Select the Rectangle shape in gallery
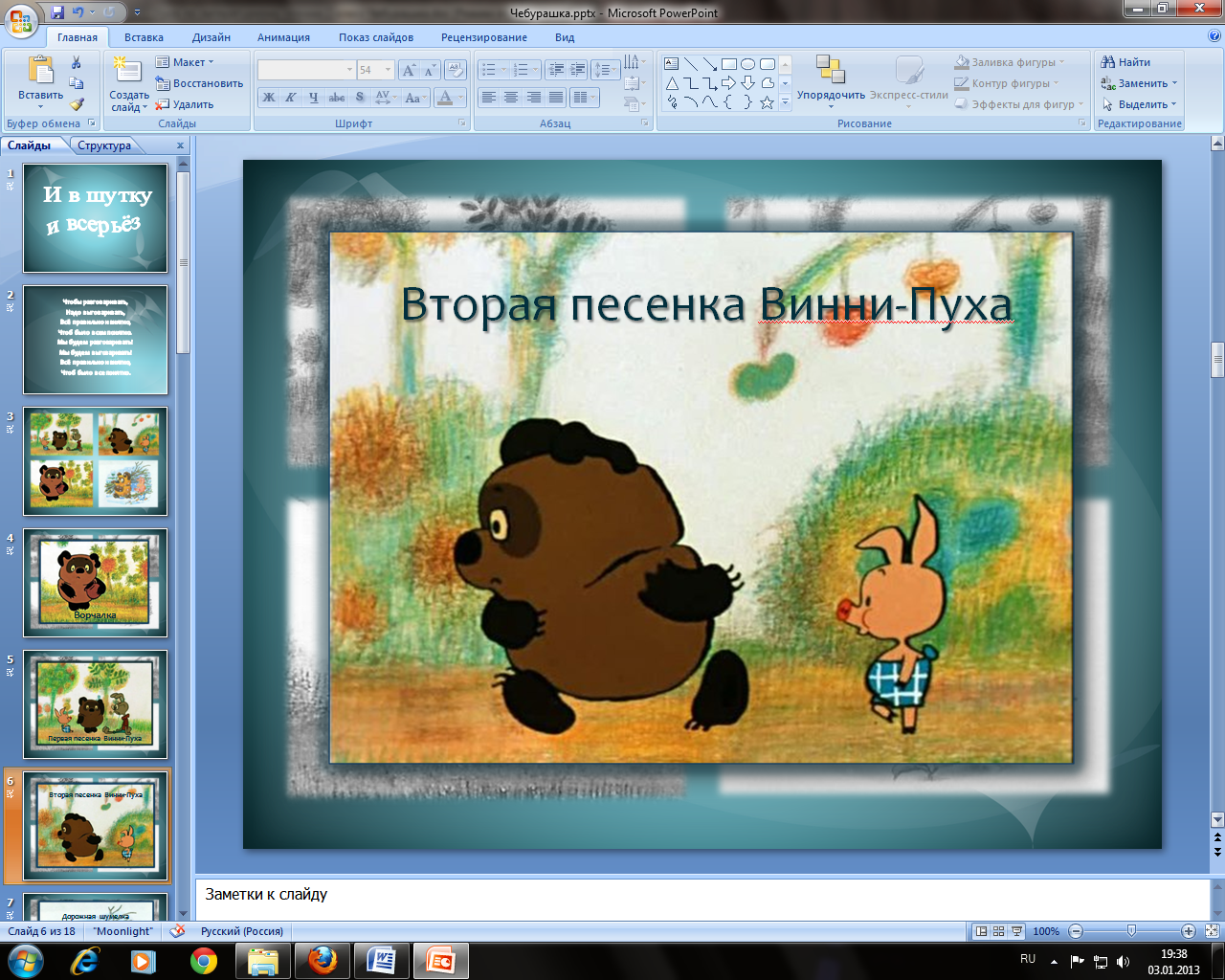The height and width of the screenshot is (980, 1225). point(729,64)
